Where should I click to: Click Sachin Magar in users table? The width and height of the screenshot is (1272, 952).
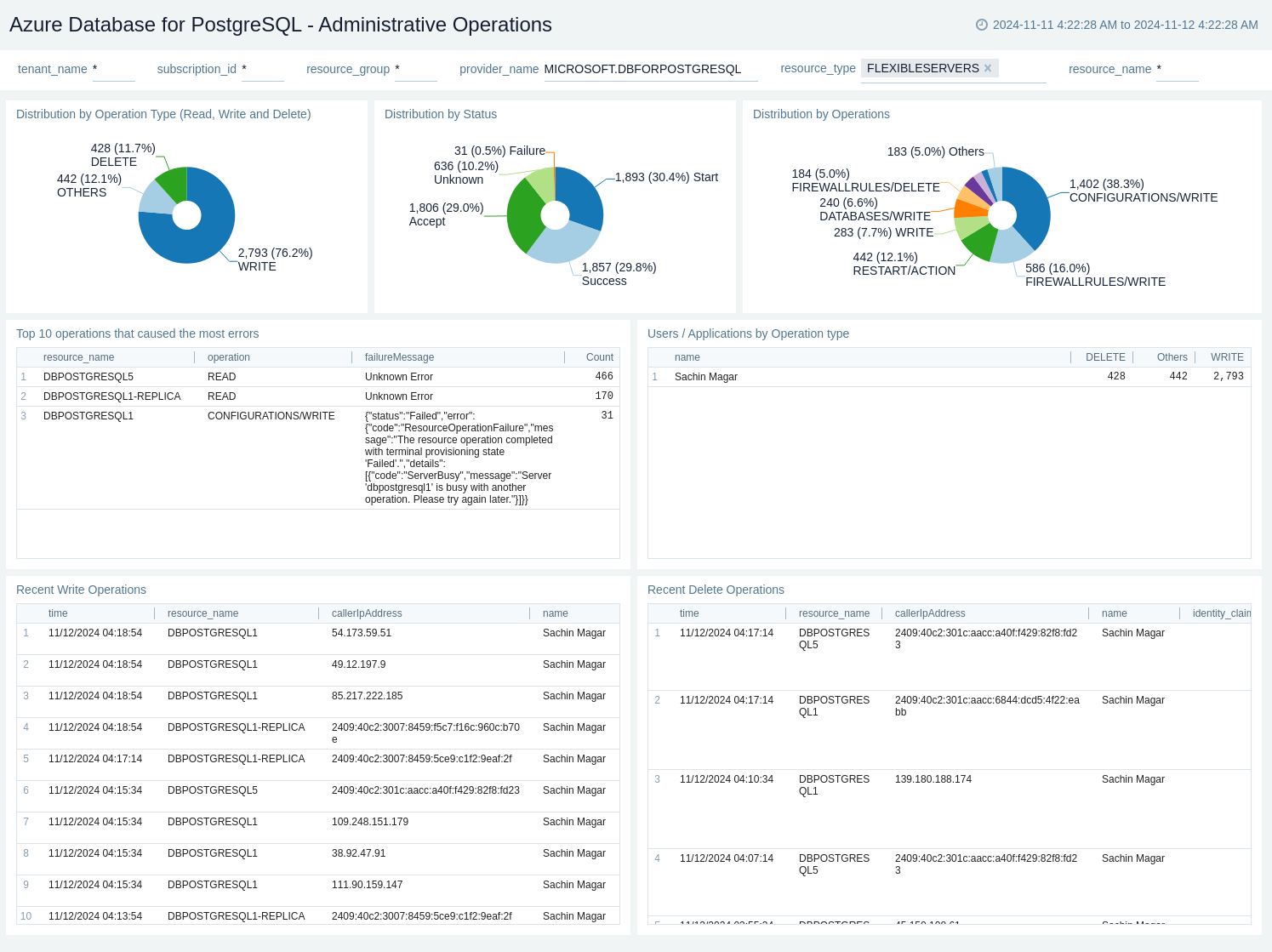[x=706, y=377]
